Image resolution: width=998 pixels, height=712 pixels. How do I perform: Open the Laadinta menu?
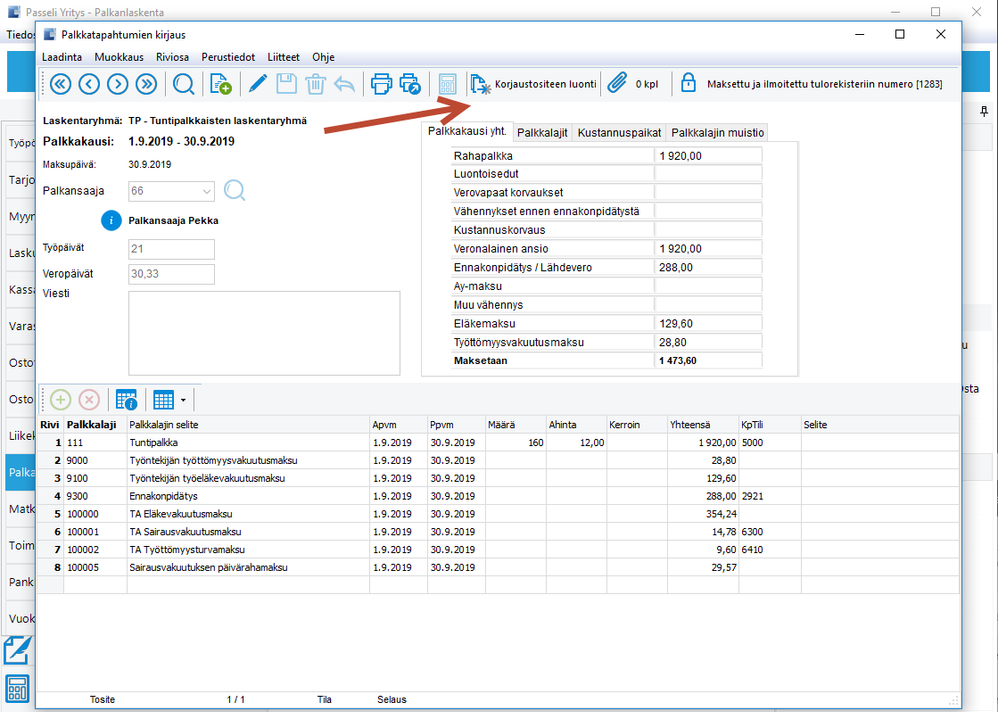click(x=62, y=57)
